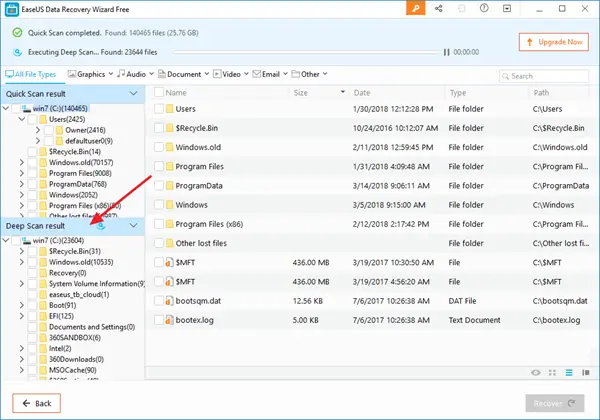Open the Video filter tab
This screenshot has height=420, width=600.
[231, 74]
